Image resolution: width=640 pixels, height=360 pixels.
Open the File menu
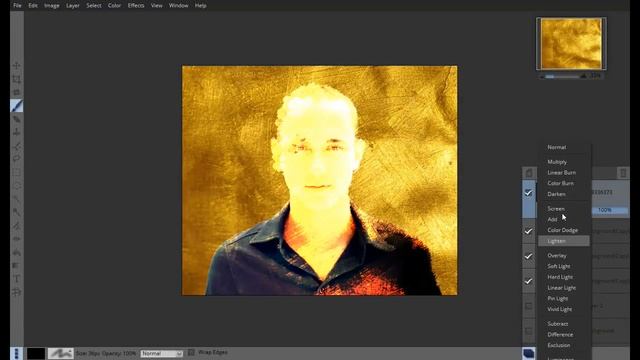click(x=17, y=6)
